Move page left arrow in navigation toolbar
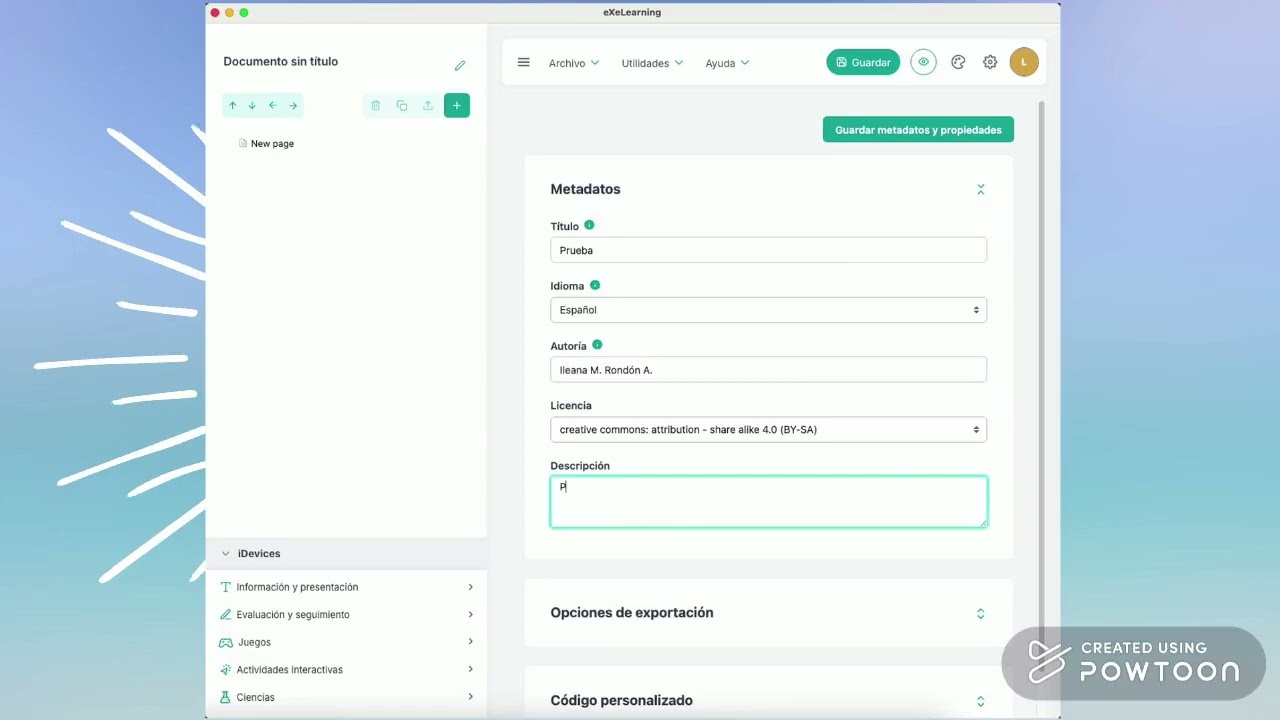The height and width of the screenshot is (720, 1280). coord(272,105)
